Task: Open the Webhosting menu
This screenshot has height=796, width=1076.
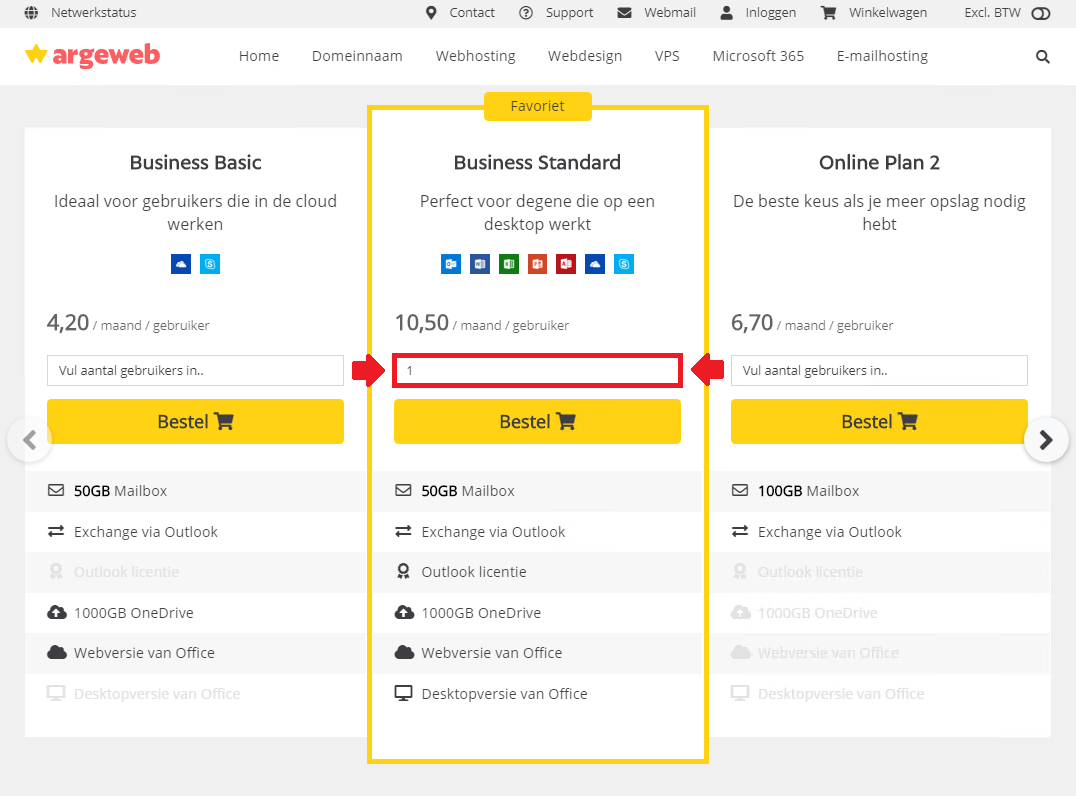Action: click(x=476, y=56)
